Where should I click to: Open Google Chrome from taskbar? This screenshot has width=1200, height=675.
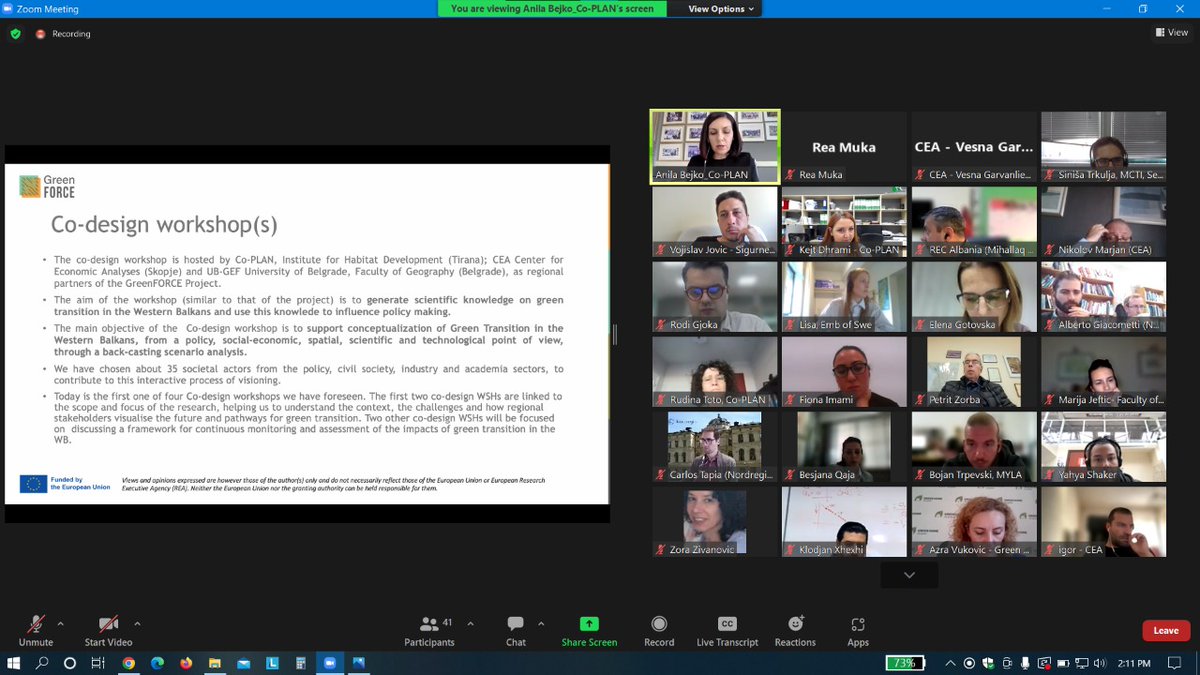click(x=129, y=662)
